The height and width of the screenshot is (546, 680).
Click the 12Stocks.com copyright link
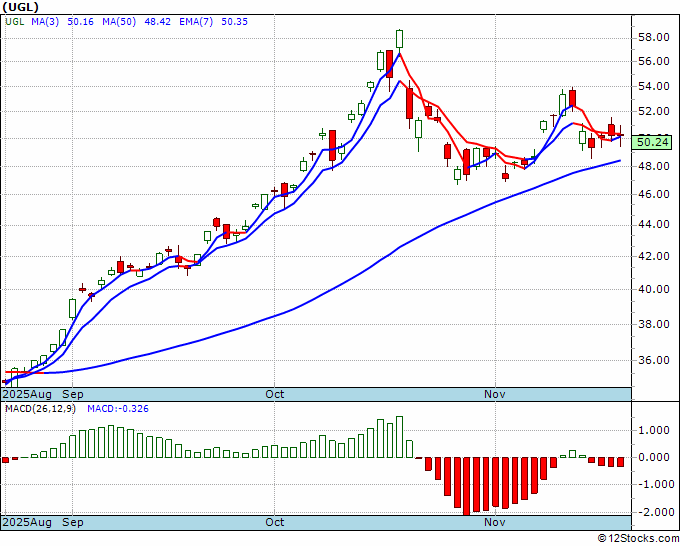click(x=638, y=538)
